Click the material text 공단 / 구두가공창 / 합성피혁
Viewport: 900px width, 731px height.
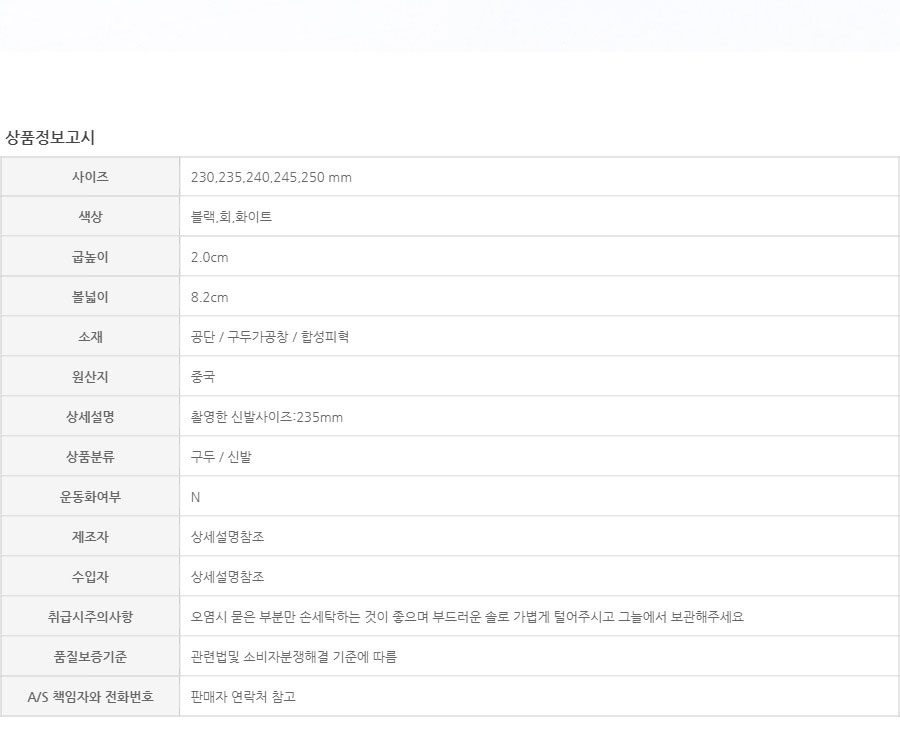point(270,337)
